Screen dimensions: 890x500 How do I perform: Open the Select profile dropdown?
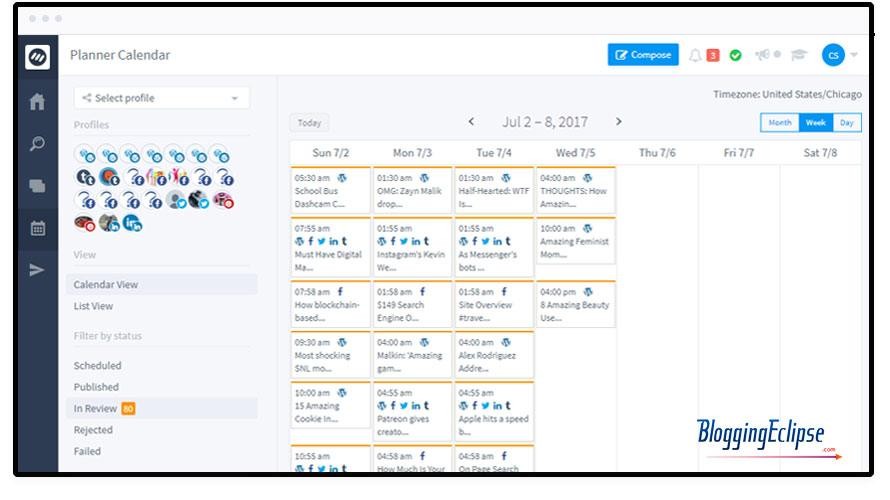(x=162, y=98)
